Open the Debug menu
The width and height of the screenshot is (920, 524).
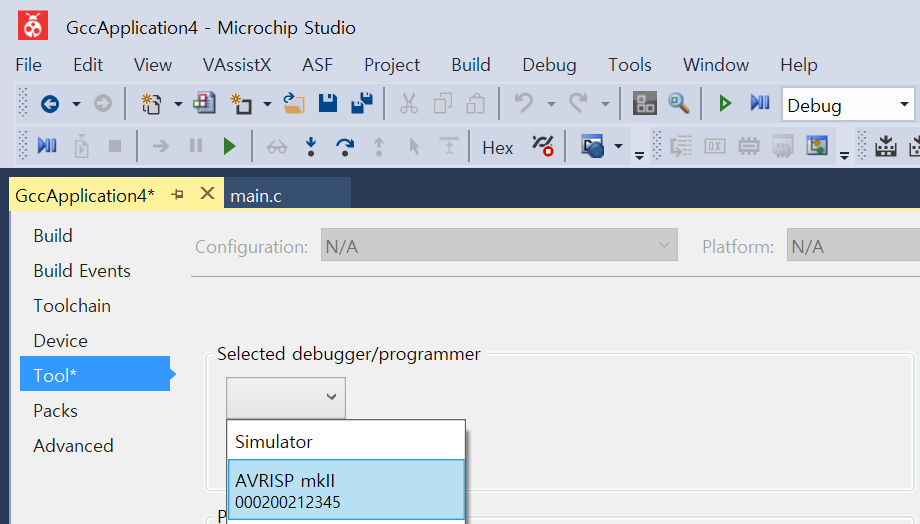click(x=549, y=65)
